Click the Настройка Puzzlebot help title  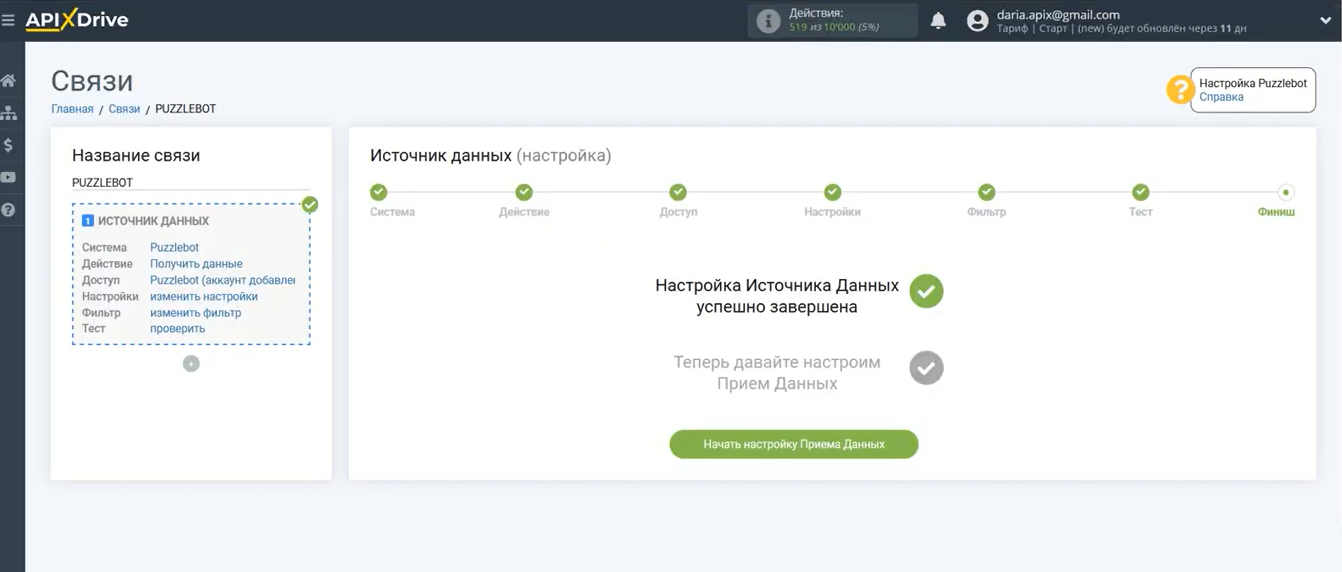[x=1253, y=83]
